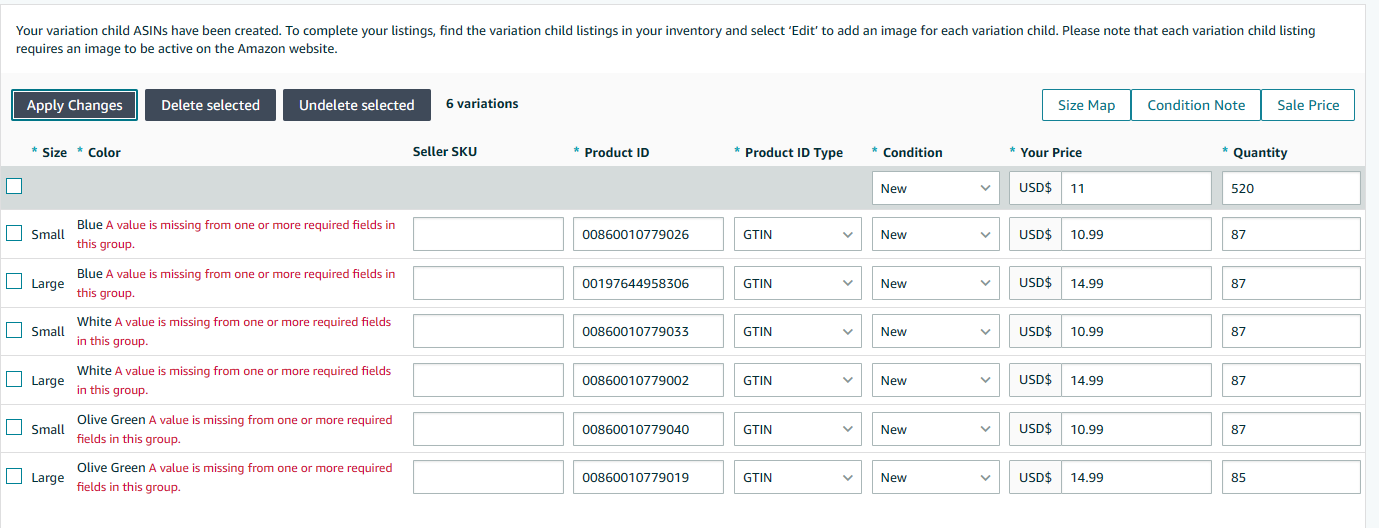
Task: Click Seller SKU field for Large Olive Green
Action: [488, 477]
